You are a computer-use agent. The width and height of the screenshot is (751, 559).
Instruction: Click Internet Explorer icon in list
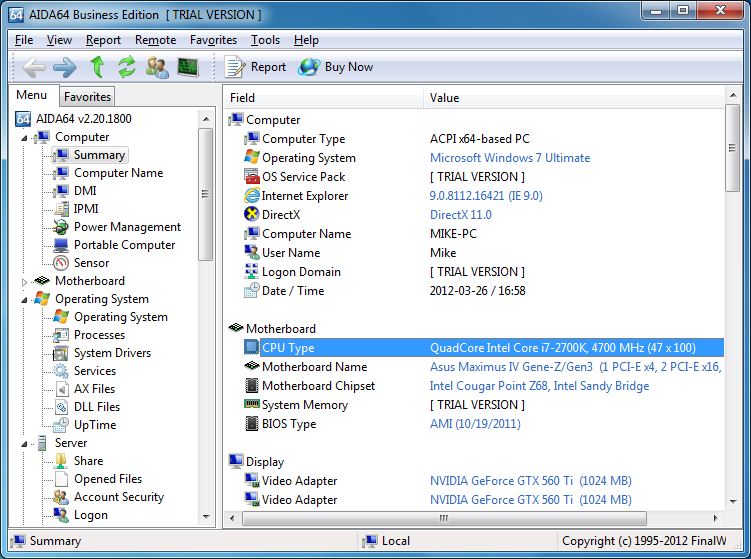pos(252,195)
